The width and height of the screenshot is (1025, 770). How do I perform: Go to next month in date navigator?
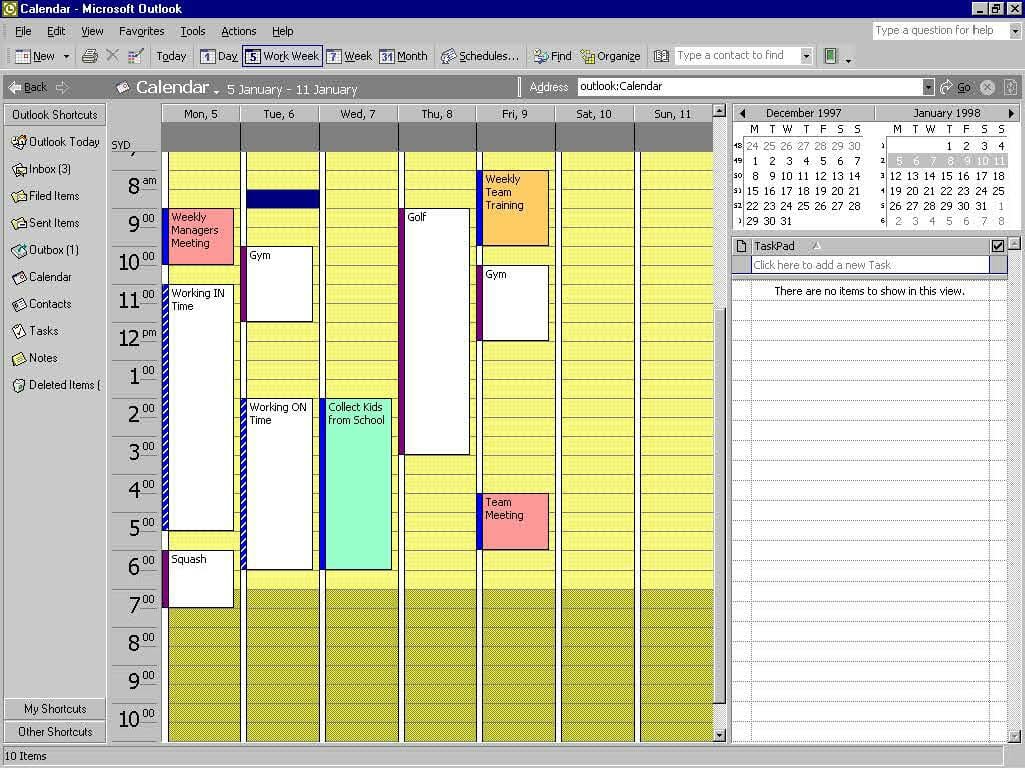coord(1011,113)
